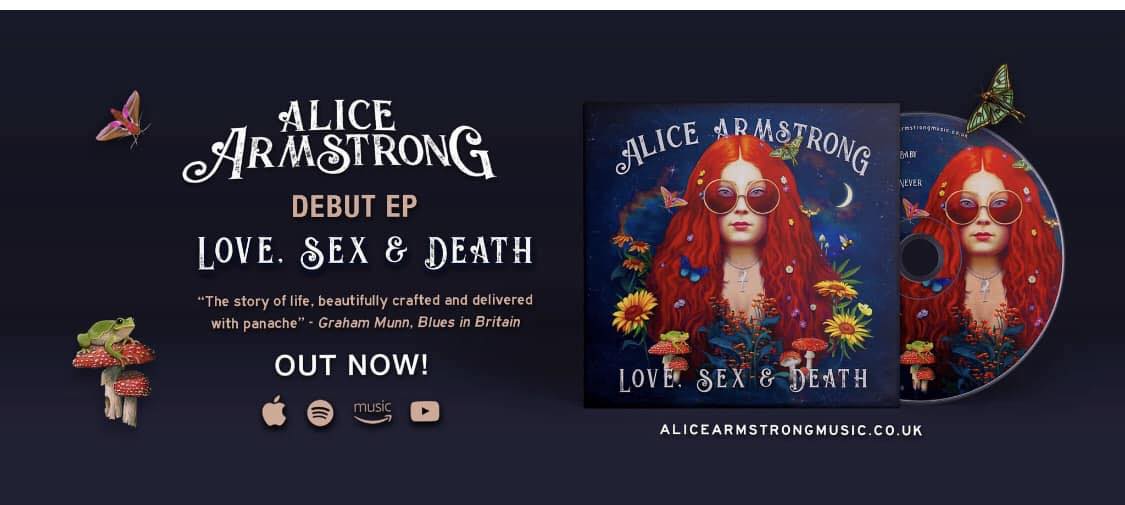1125x505 pixels.
Task: Click the OUT NOW! text
Action: click(352, 365)
